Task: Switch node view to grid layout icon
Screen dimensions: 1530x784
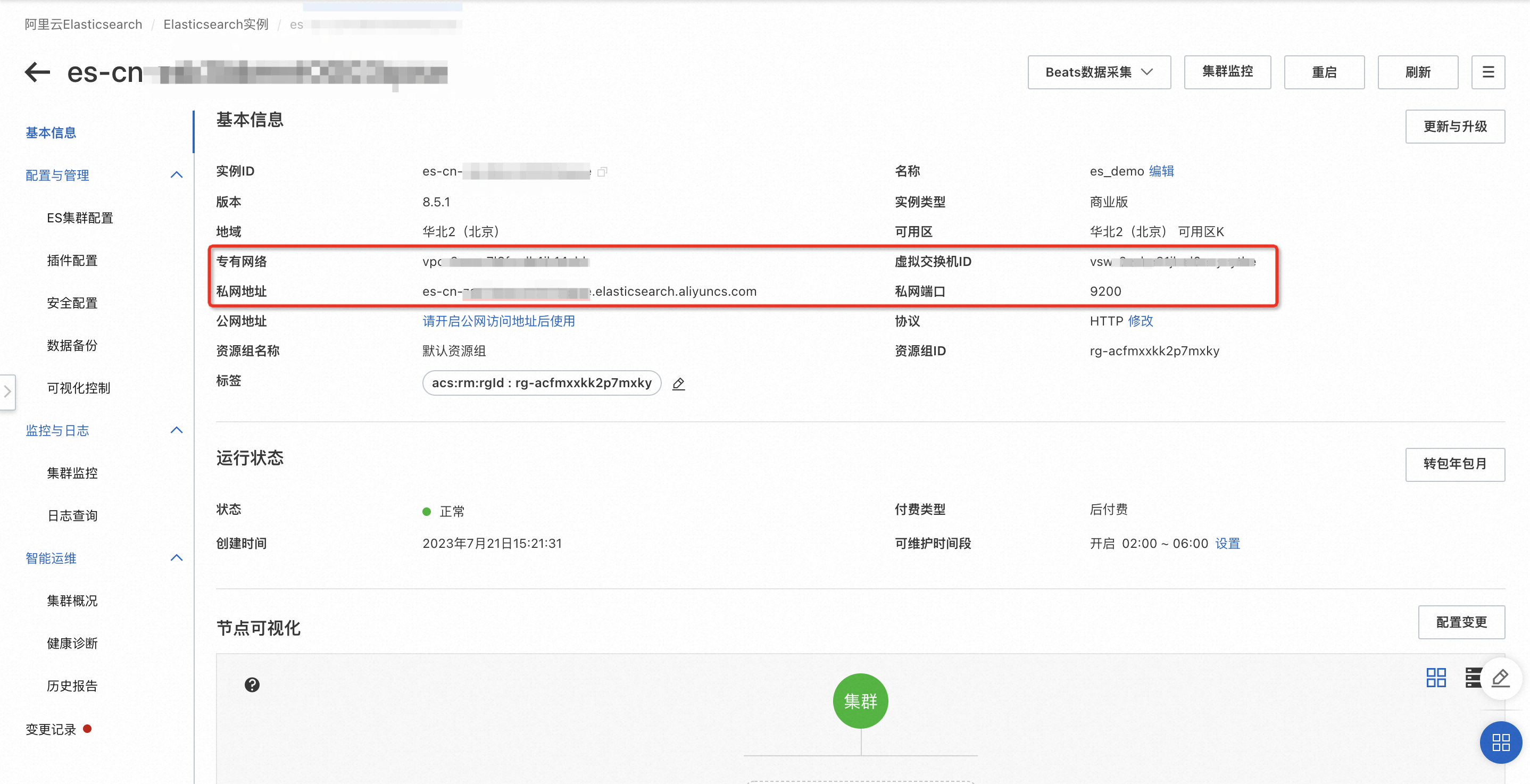Action: point(1435,678)
